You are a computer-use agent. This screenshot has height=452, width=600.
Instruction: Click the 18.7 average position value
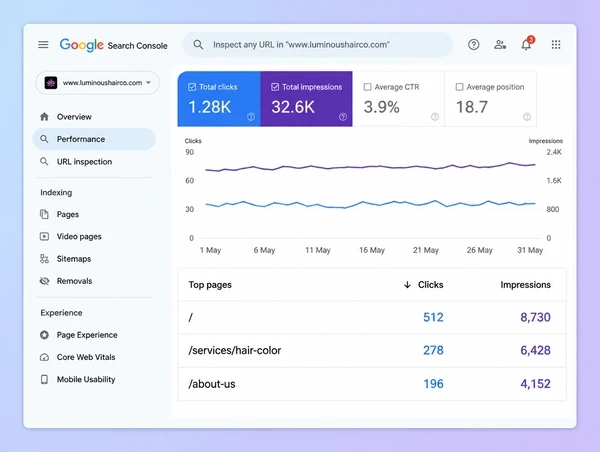point(472,107)
